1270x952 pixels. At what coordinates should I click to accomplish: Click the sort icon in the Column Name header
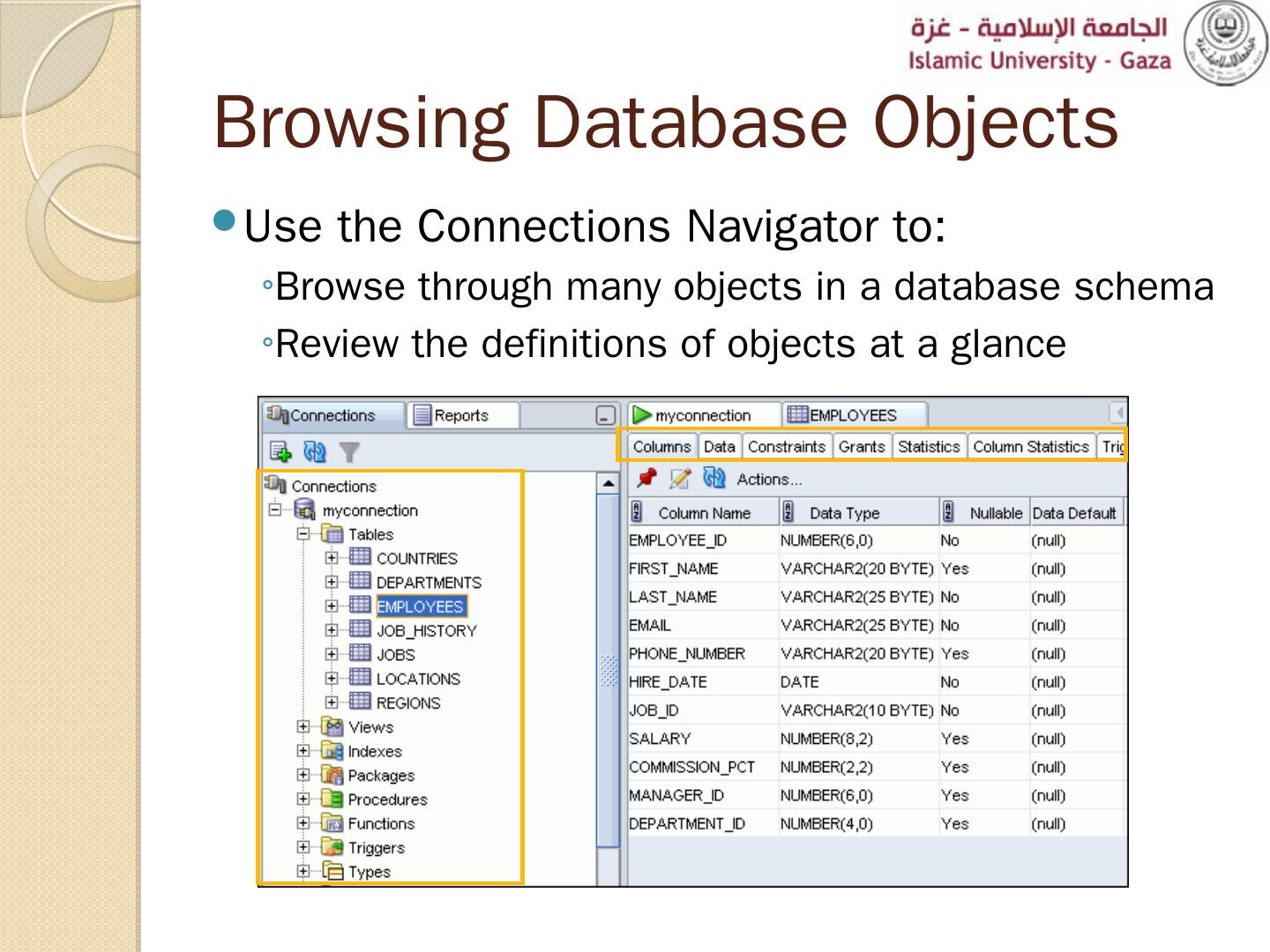(x=637, y=512)
